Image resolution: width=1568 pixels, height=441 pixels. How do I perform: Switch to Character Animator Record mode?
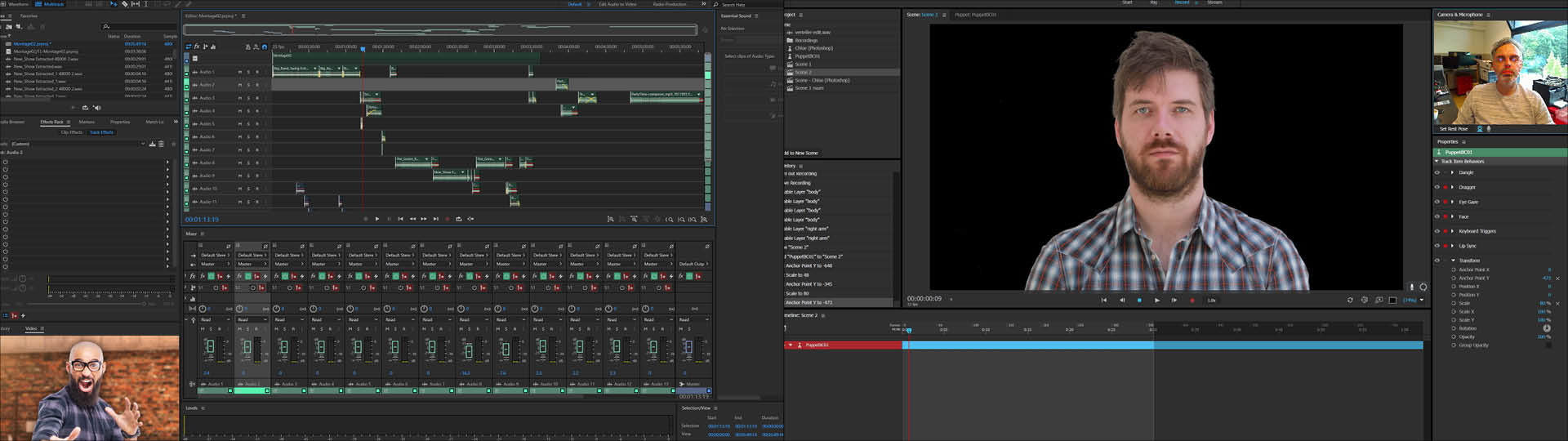coord(1182,2)
